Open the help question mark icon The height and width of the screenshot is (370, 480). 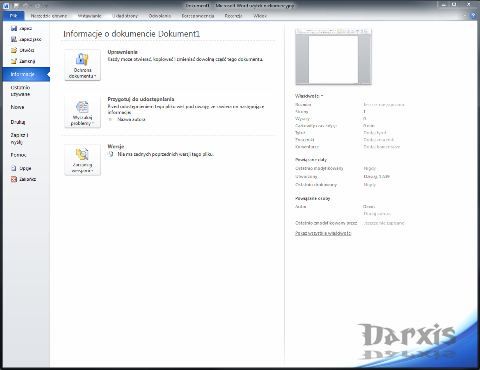coord(473,15)
